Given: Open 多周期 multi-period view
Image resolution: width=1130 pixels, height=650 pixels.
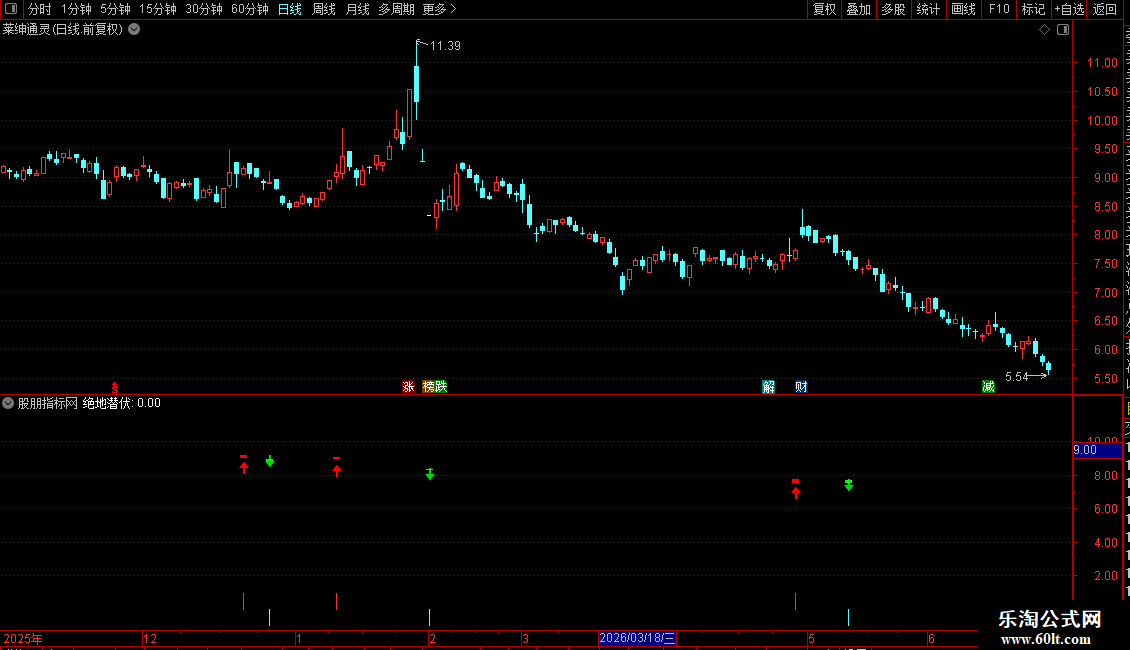Looking at the screenshot, I should coord(396,9).
